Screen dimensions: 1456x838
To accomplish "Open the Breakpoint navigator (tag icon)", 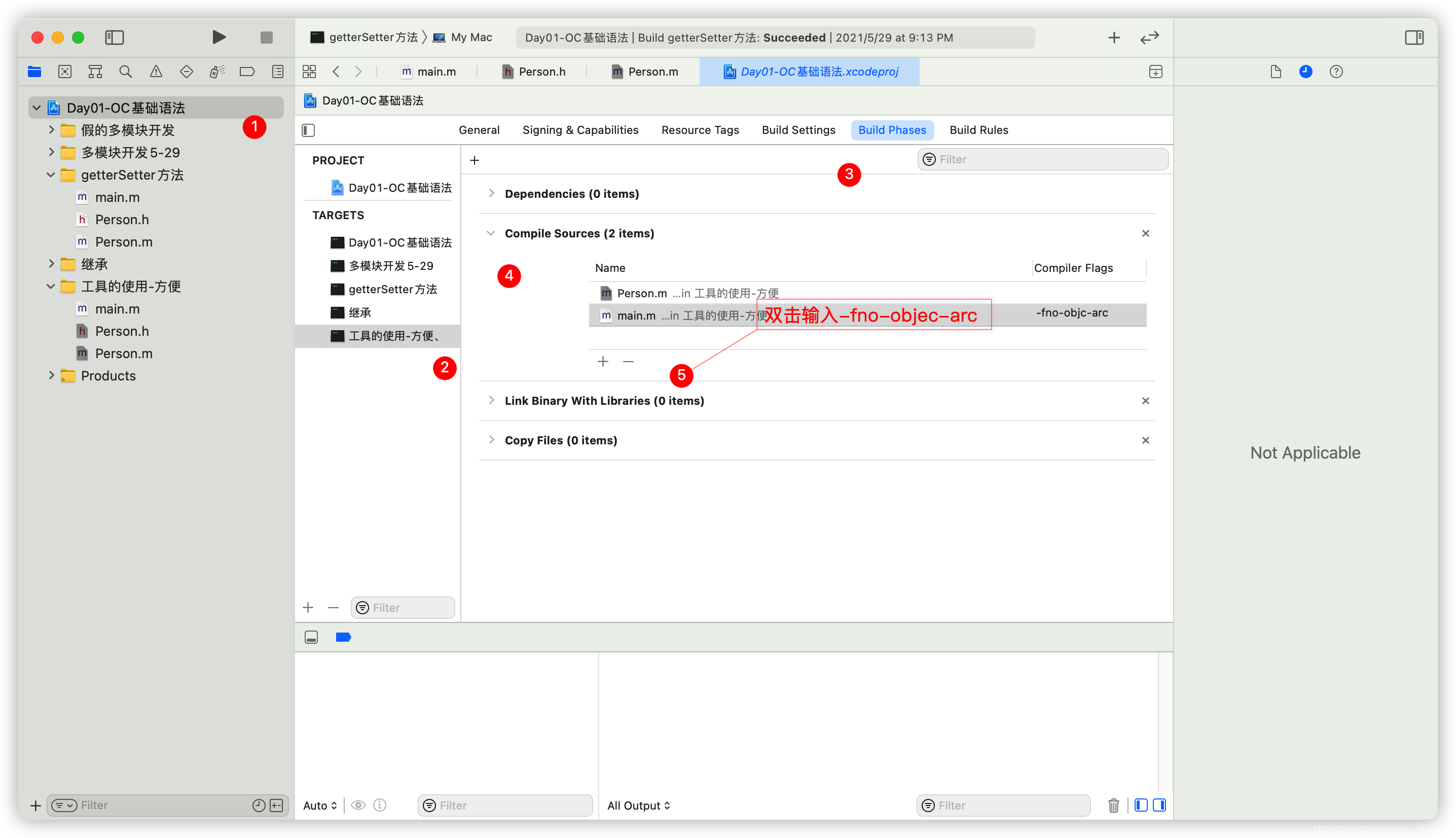I will tap(247, 72).
